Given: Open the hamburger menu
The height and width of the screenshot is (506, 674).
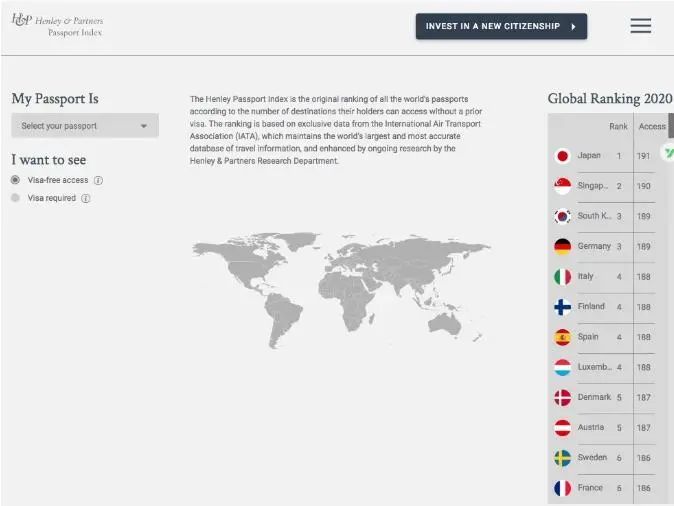Looking at the screenshot, I should [640, 26].
